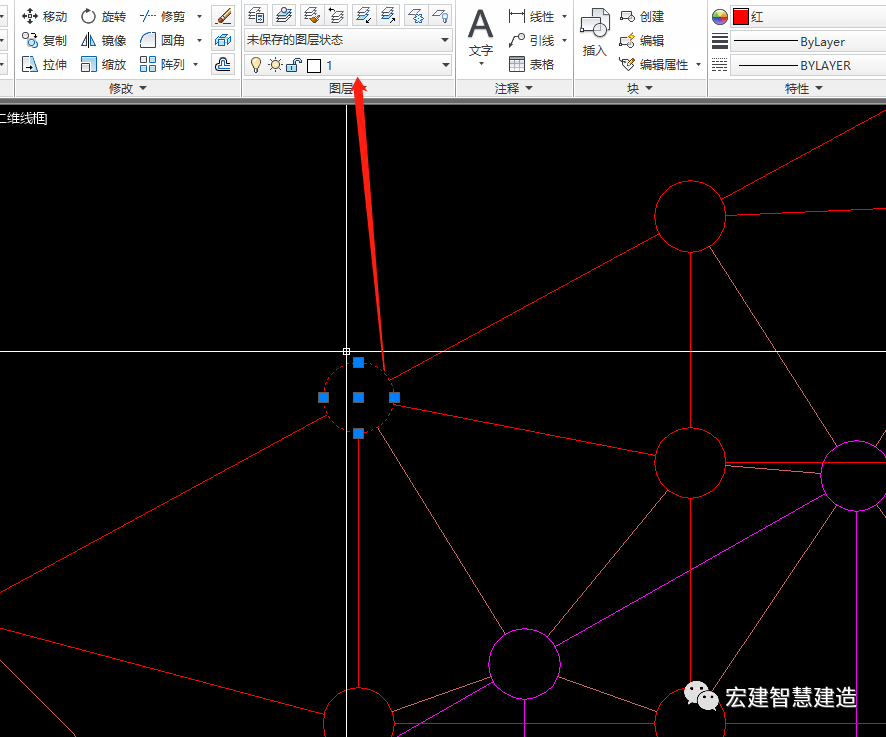The width and height of the screenshot is (886, 737).
Task: Click Create block (创建)
Action: [x=642, y=16]
